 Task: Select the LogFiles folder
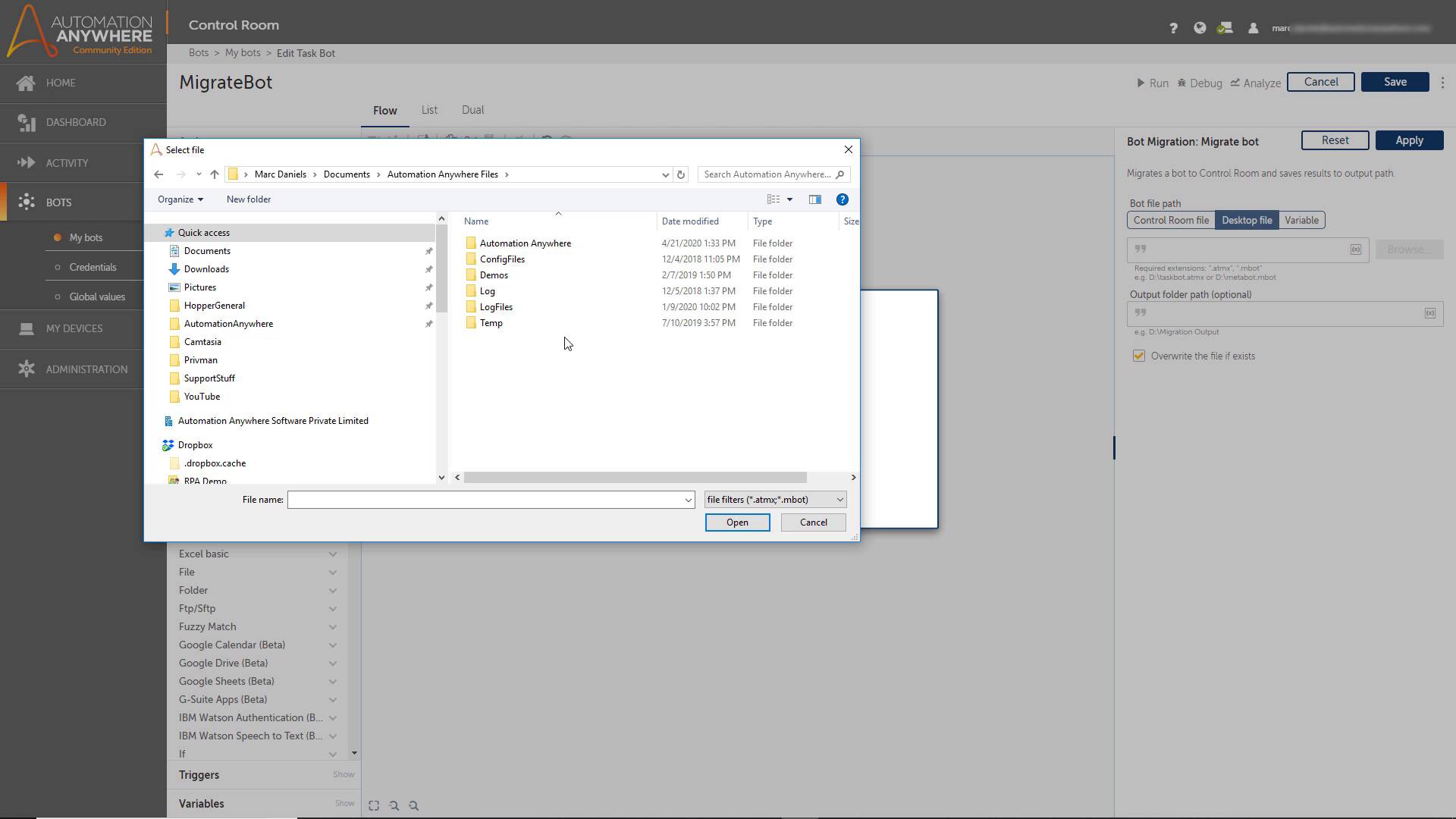[x=496, y=307]
